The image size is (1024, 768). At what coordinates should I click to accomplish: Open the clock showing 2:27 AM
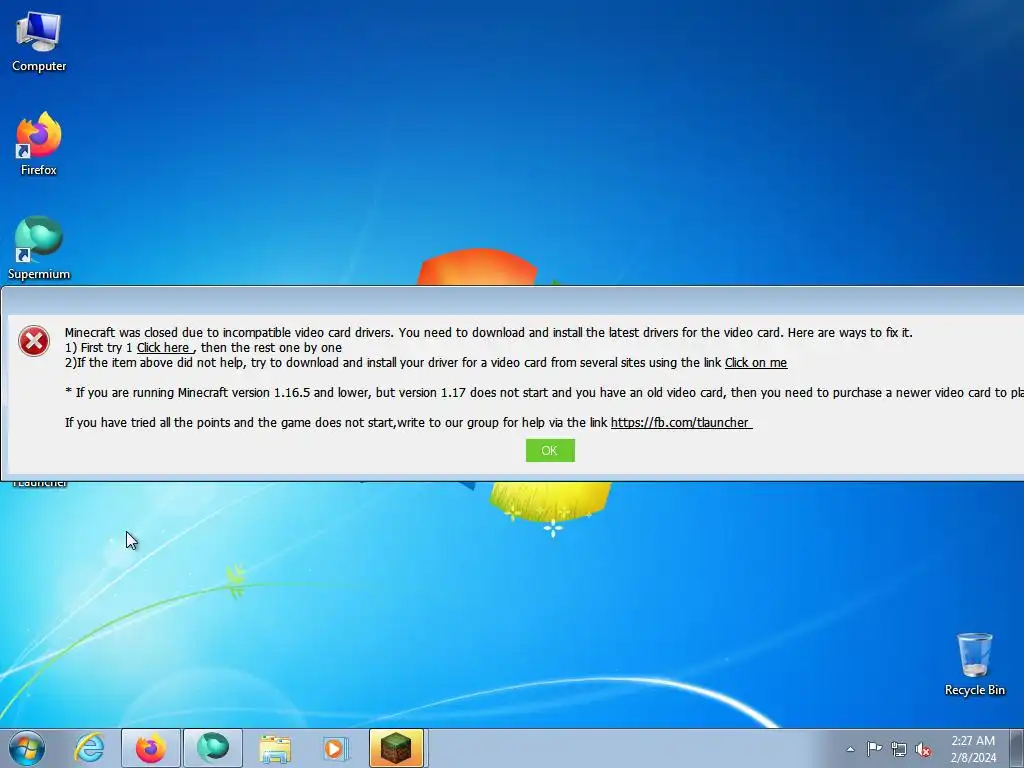pyautogui.click(x=973, y=749)
